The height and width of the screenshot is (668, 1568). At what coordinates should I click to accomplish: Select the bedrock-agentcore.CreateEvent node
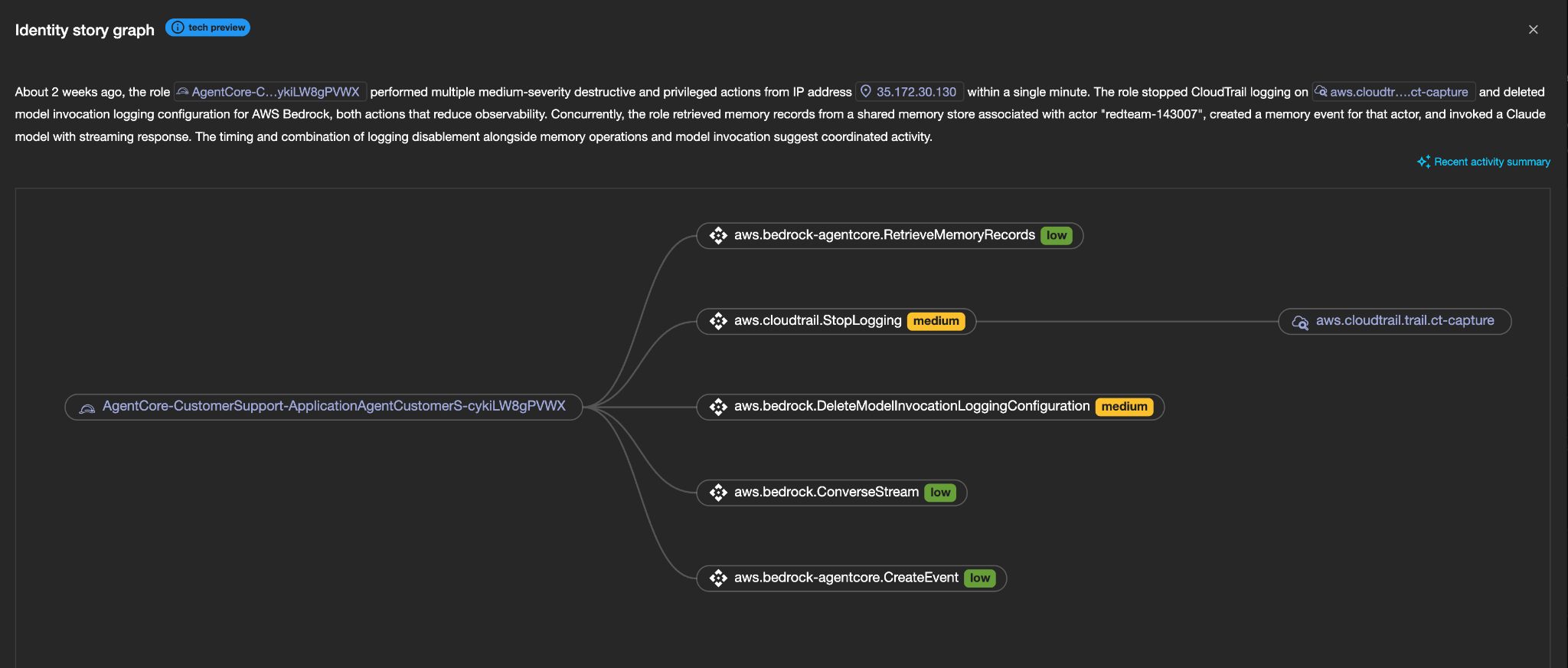pos(851,579)
